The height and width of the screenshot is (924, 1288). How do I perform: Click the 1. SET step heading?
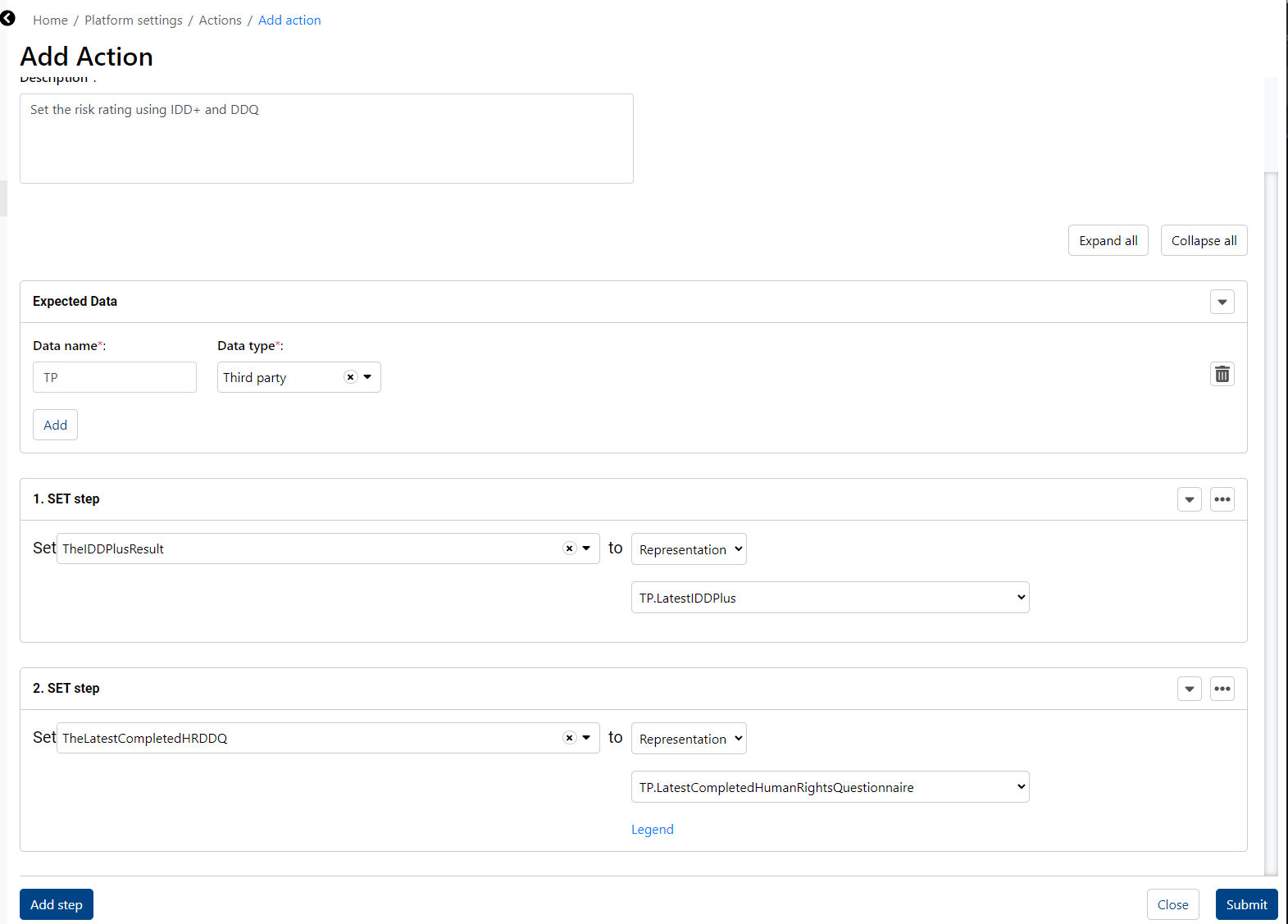(66, 499)
